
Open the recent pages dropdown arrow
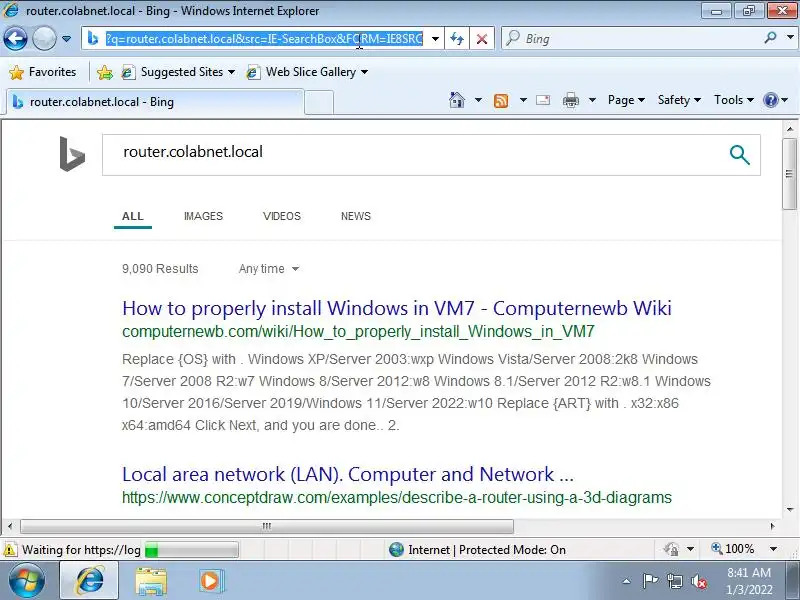pyautogui.click(x=66, y=39)
